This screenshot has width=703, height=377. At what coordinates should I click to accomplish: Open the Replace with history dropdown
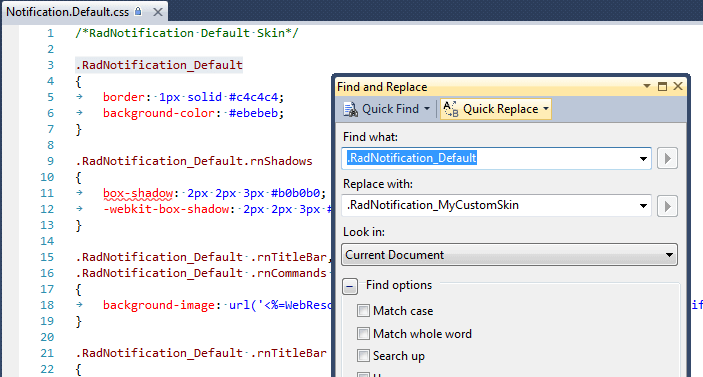click(x=643, y=206)
